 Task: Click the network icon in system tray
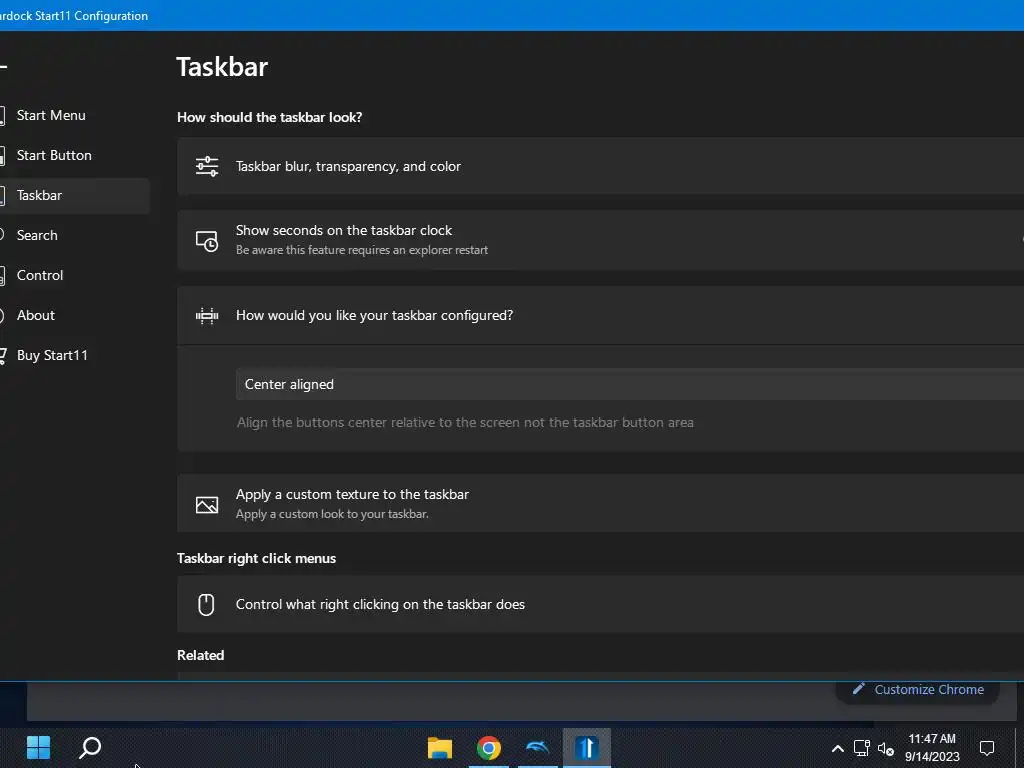(861, 748)
